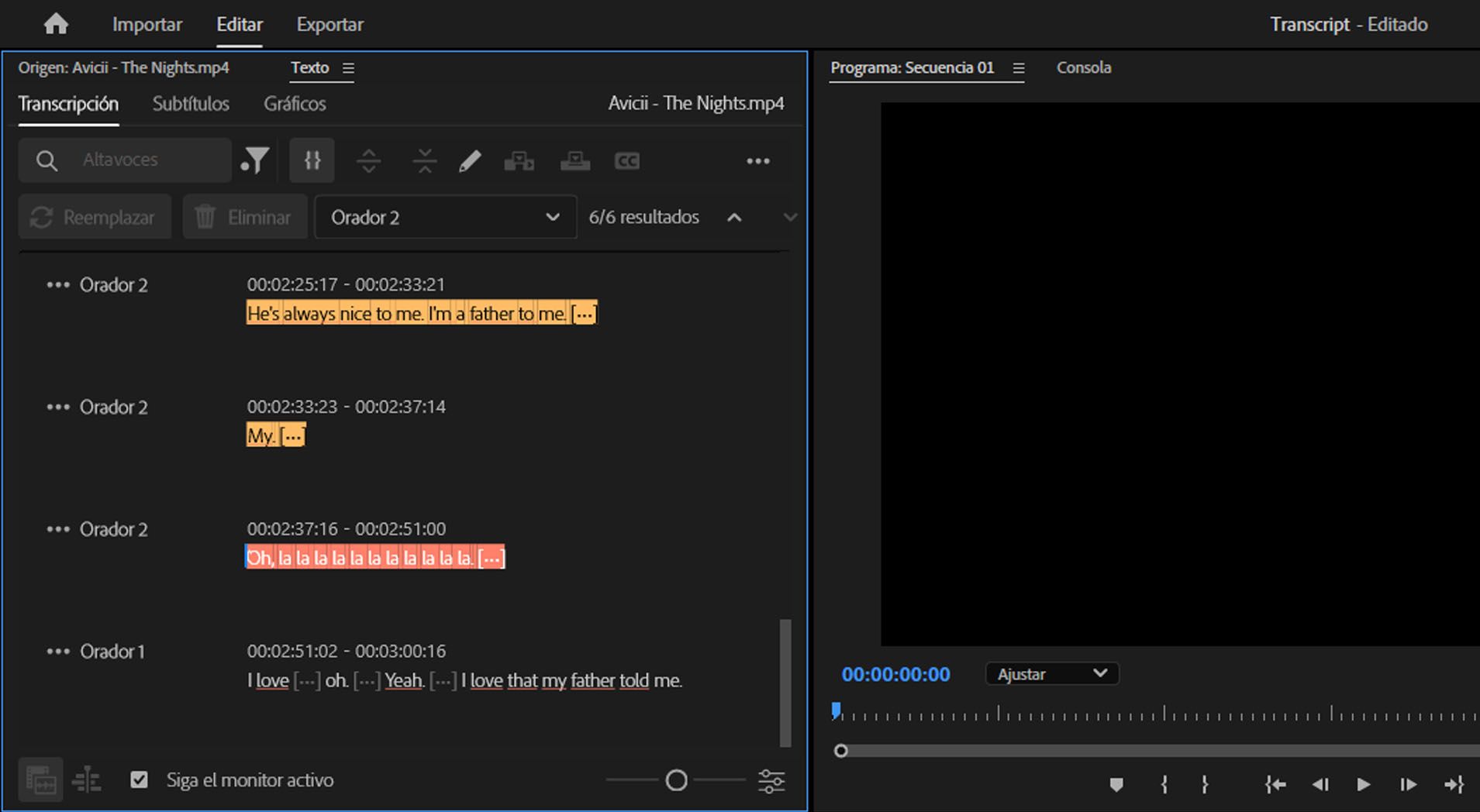Switch to the Editar workspace tab
The height and width of the screenshot is (812, 1480).
240,24
